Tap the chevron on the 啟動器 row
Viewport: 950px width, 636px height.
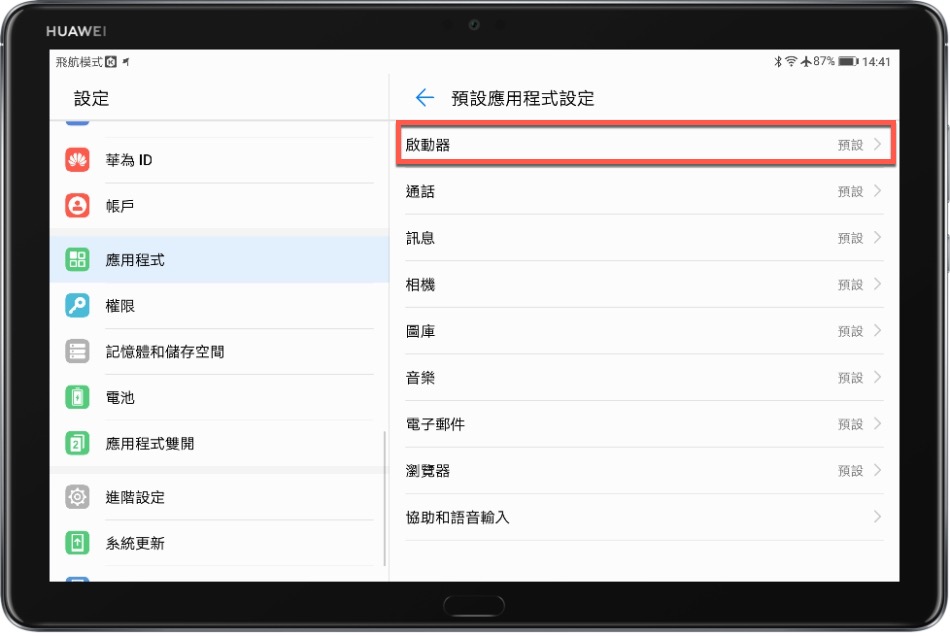tap(877, 144)
